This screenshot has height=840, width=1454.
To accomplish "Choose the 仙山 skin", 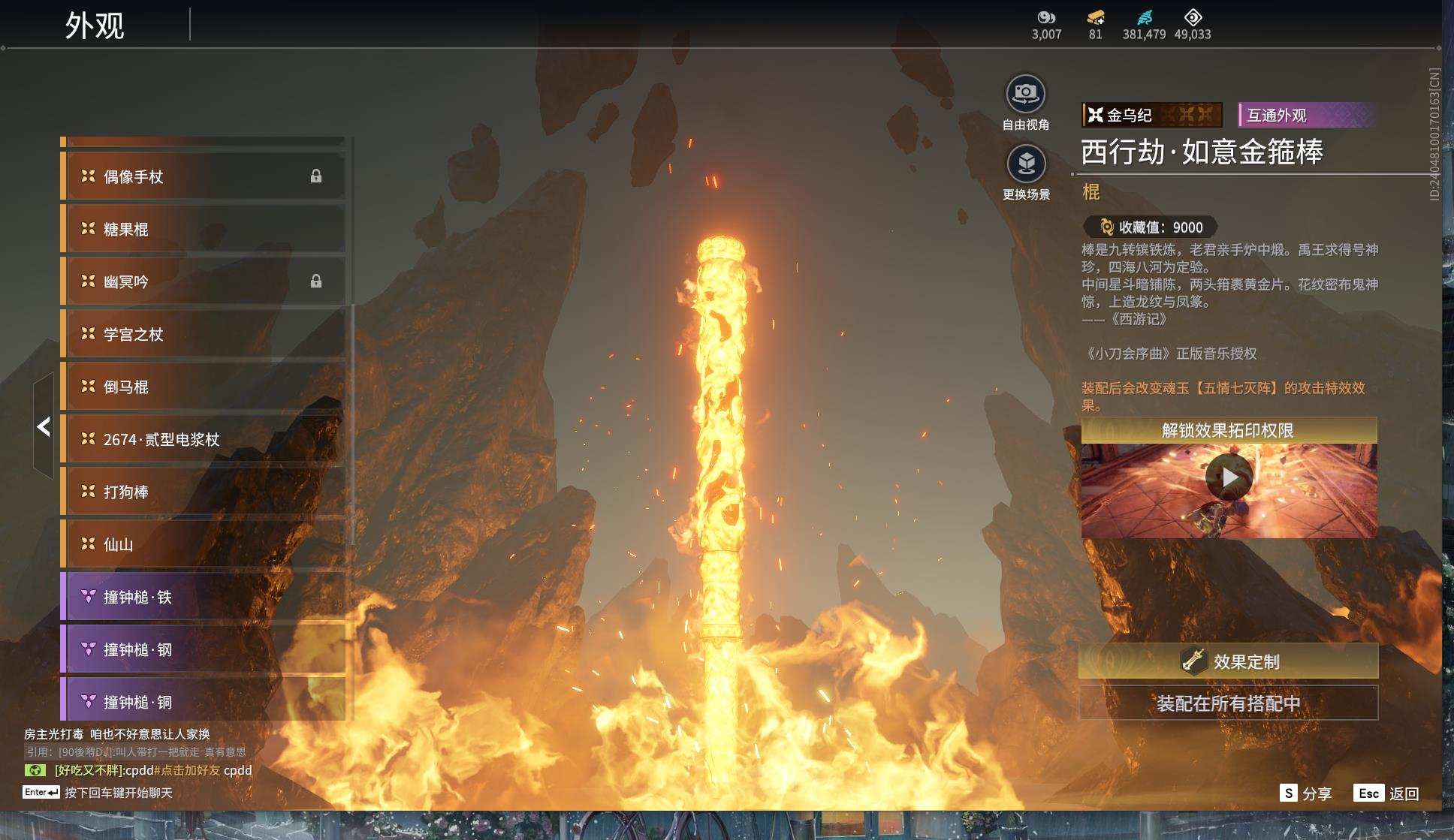I will point(203,544).
